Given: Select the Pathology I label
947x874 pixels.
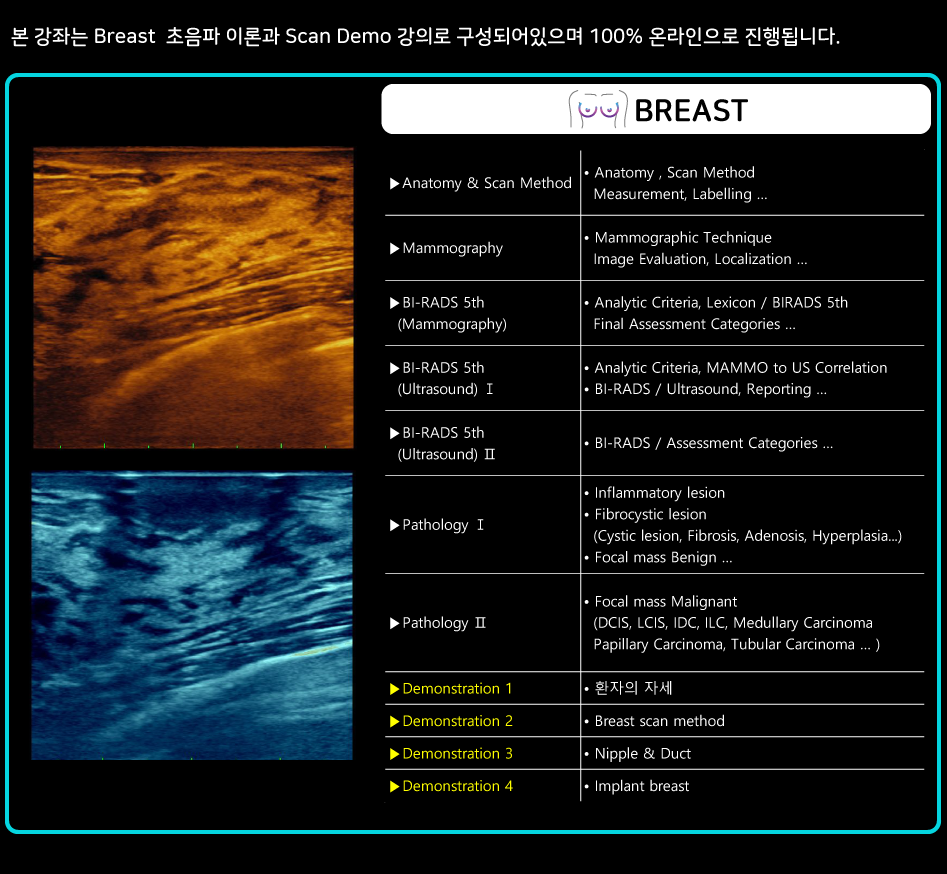Looking at the screenshot, I should click(x=443, y=525).
